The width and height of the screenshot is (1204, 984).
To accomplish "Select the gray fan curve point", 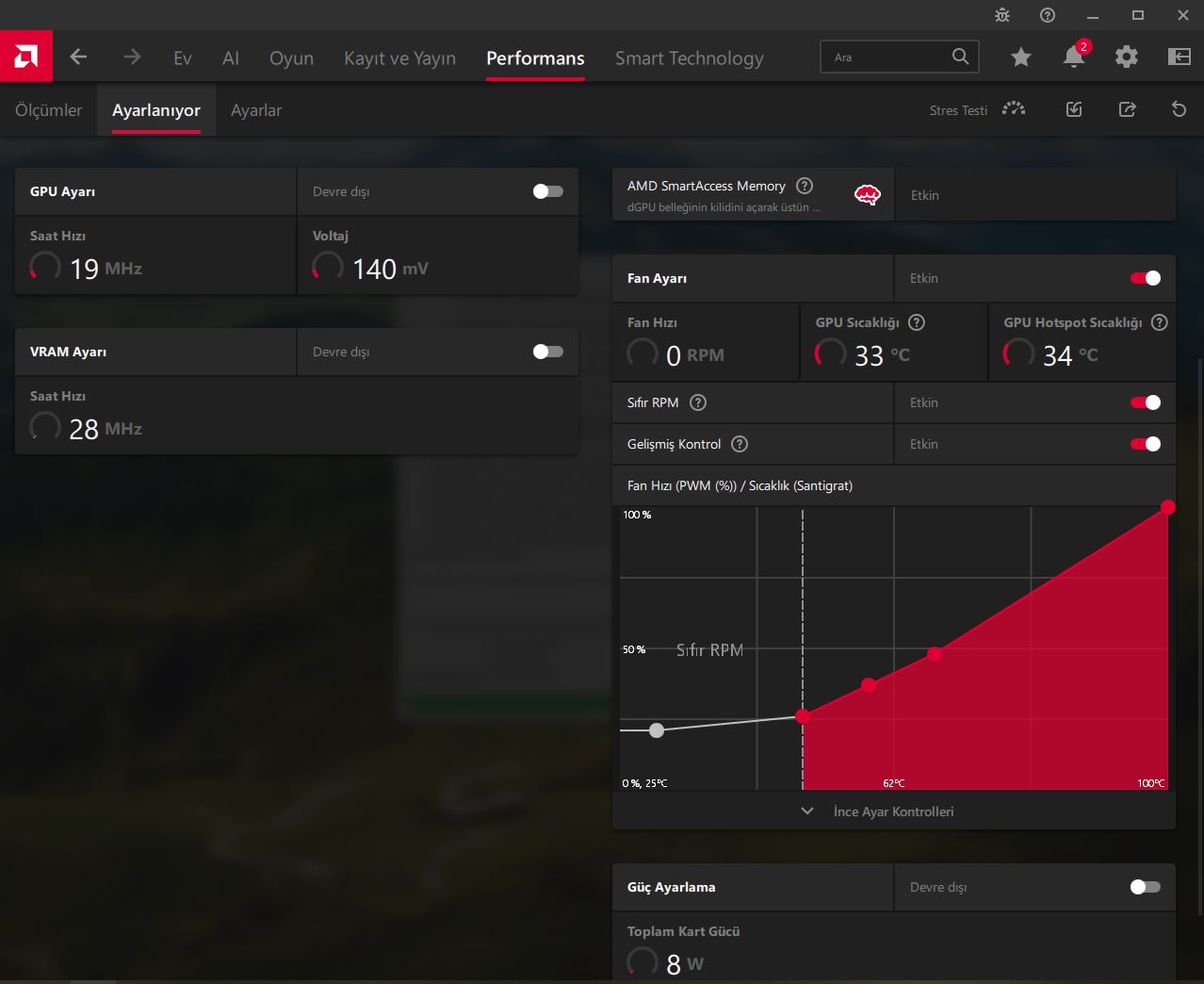I will point(657,730).
